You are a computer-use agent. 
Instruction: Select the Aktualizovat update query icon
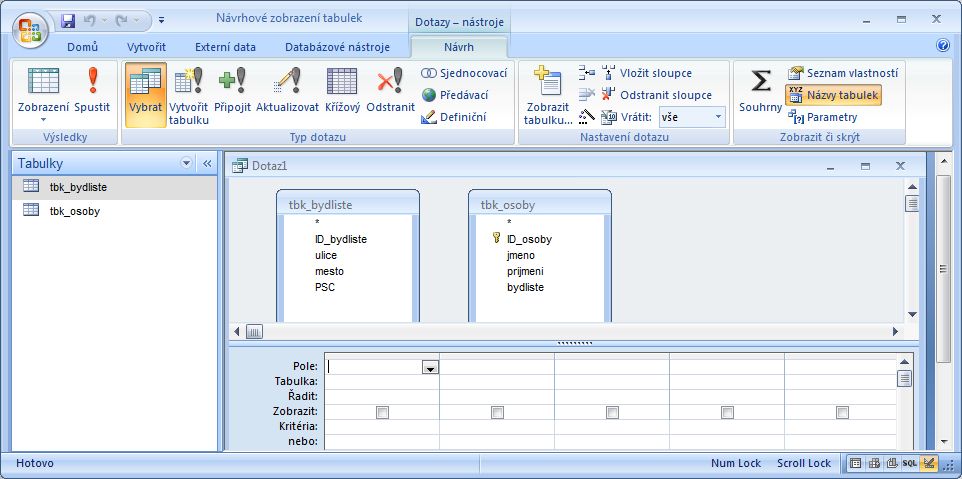coord(287,90)
